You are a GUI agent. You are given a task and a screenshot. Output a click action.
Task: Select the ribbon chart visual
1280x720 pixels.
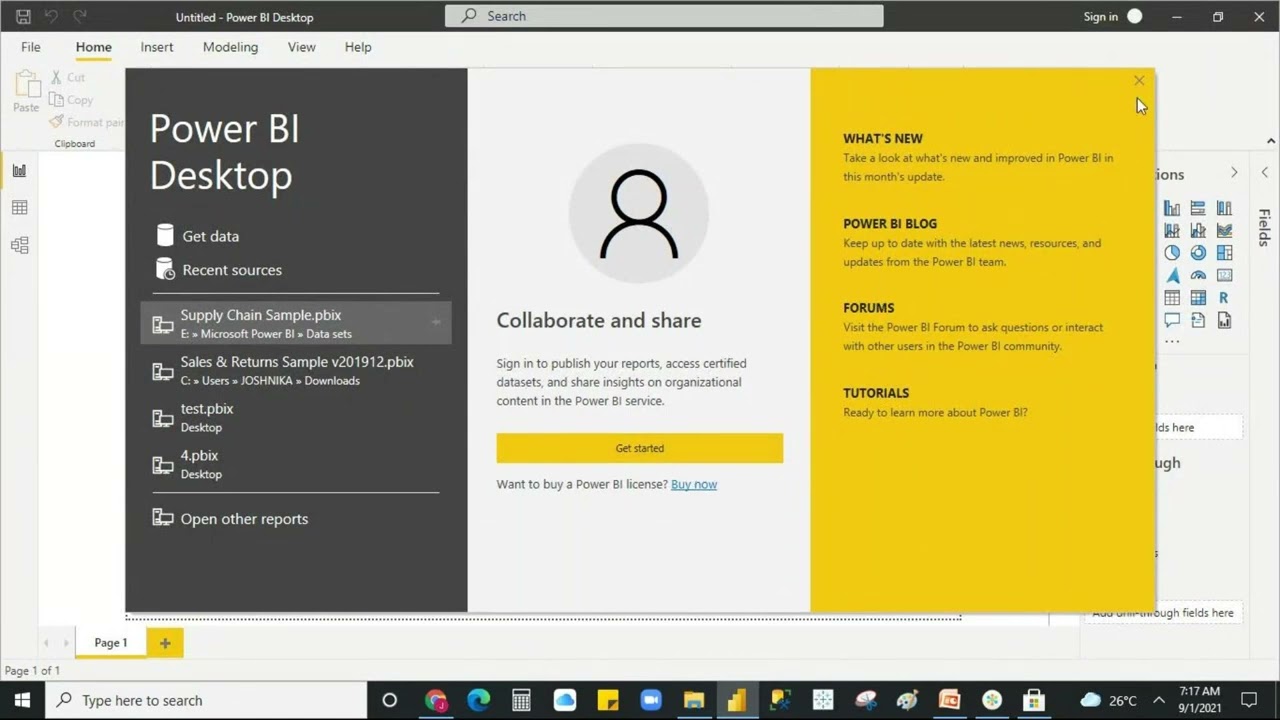pyautogui.click(x=1224, y=230)
